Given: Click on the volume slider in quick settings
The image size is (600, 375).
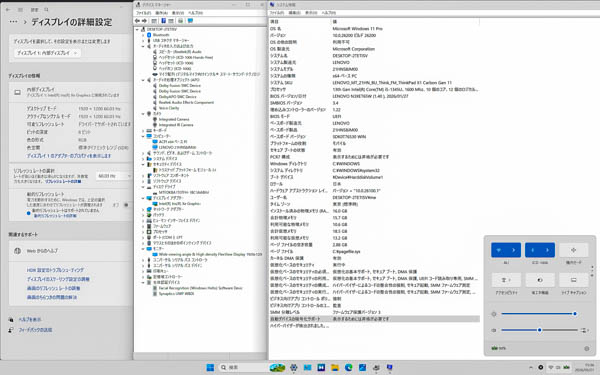Looking at the screenshot, I should 540,330.
